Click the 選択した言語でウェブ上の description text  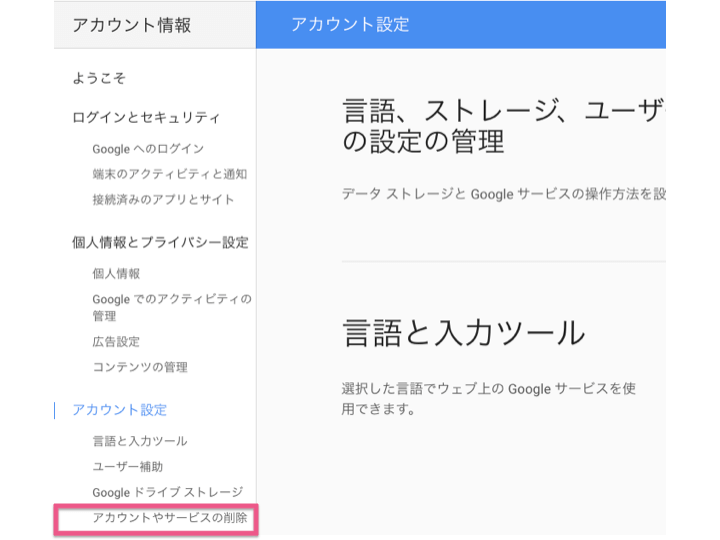tap(489, 399)
